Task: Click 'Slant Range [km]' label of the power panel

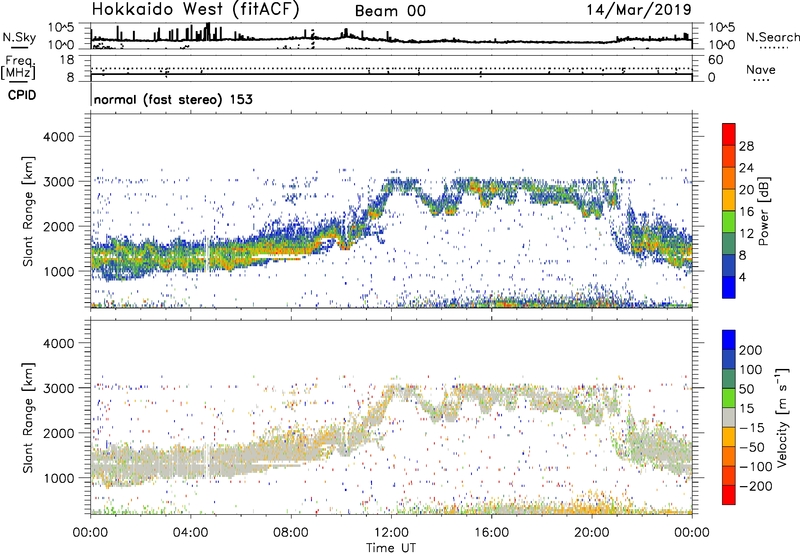Action: (x=28, y=211)
